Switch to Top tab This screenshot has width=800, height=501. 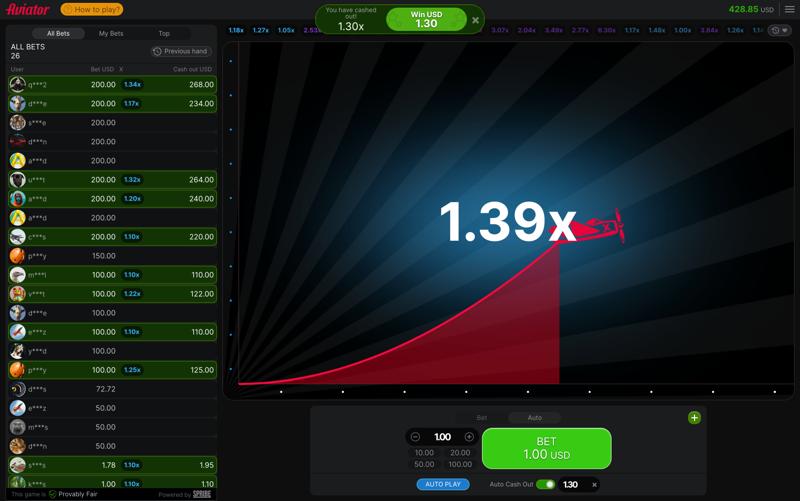164,33
